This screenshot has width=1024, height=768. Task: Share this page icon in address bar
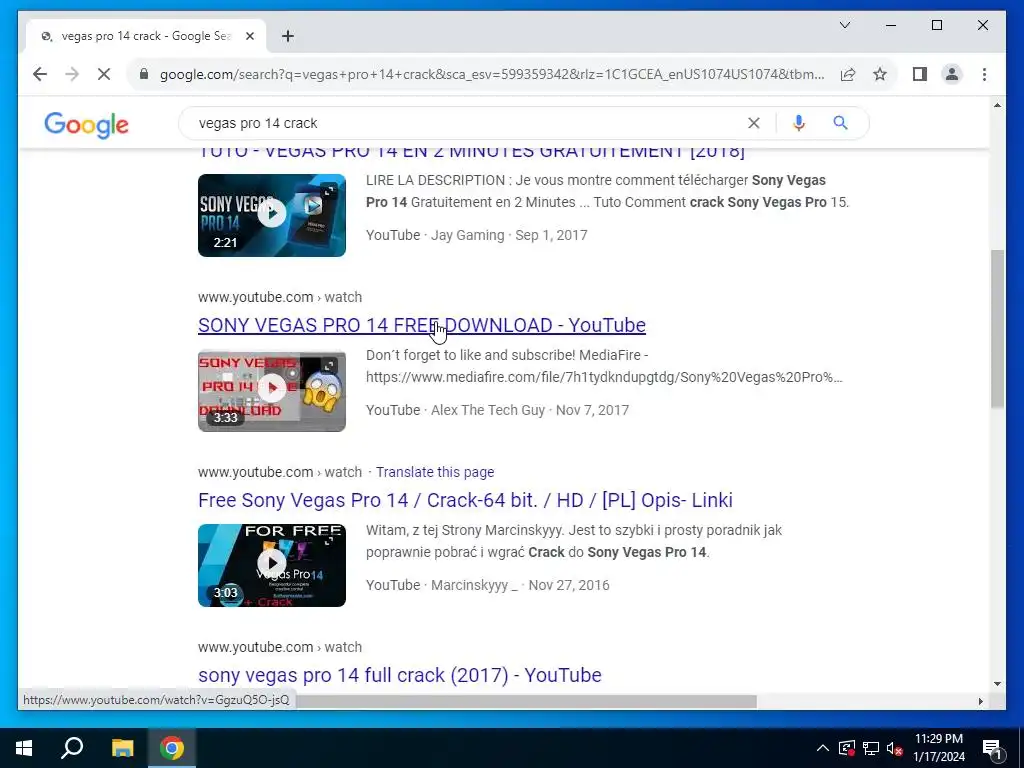click(x=848, y=74)
